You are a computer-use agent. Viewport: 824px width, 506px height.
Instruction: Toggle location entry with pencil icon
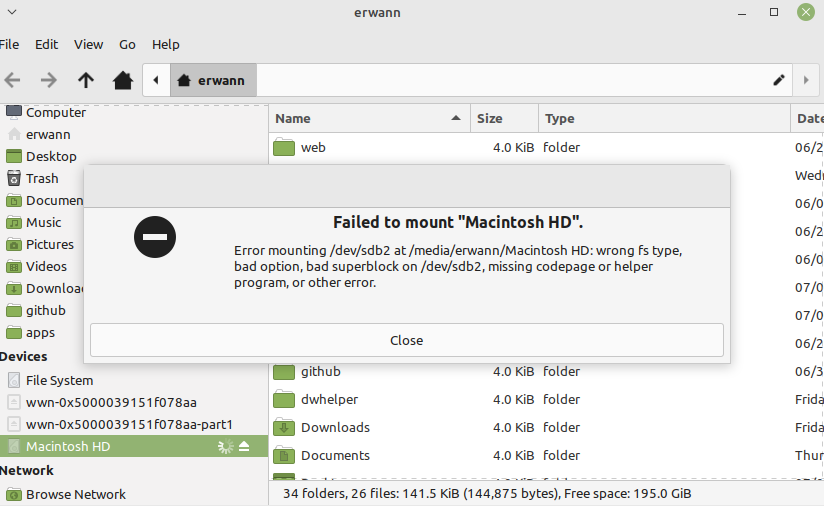point(779,80)
